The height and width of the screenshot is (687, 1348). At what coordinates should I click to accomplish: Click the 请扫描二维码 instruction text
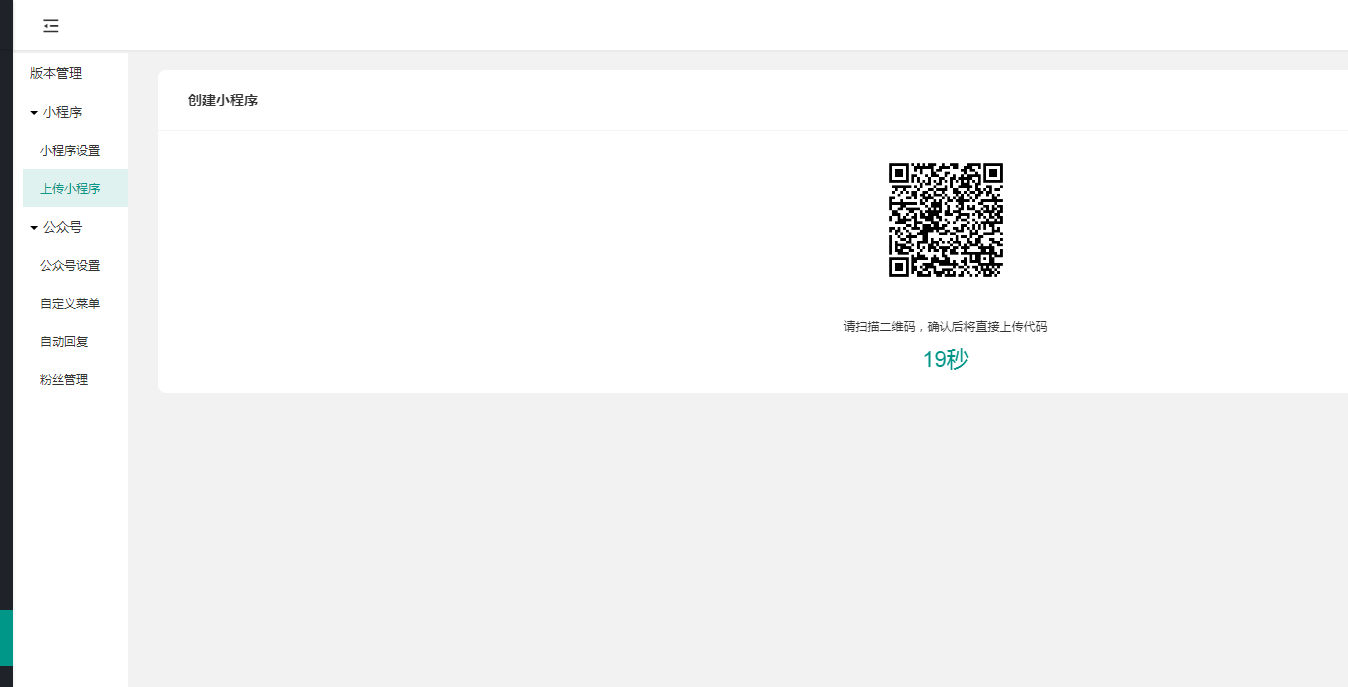point(945,327)
